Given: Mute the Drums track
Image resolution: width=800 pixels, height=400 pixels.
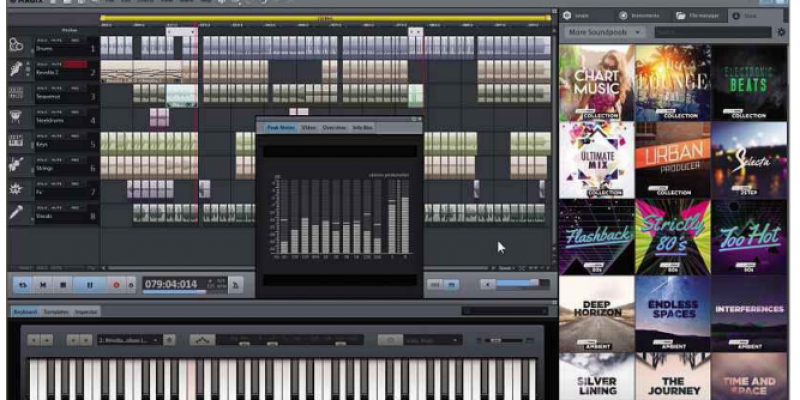Looking at the screenshot, I should (x=56, y=40).
